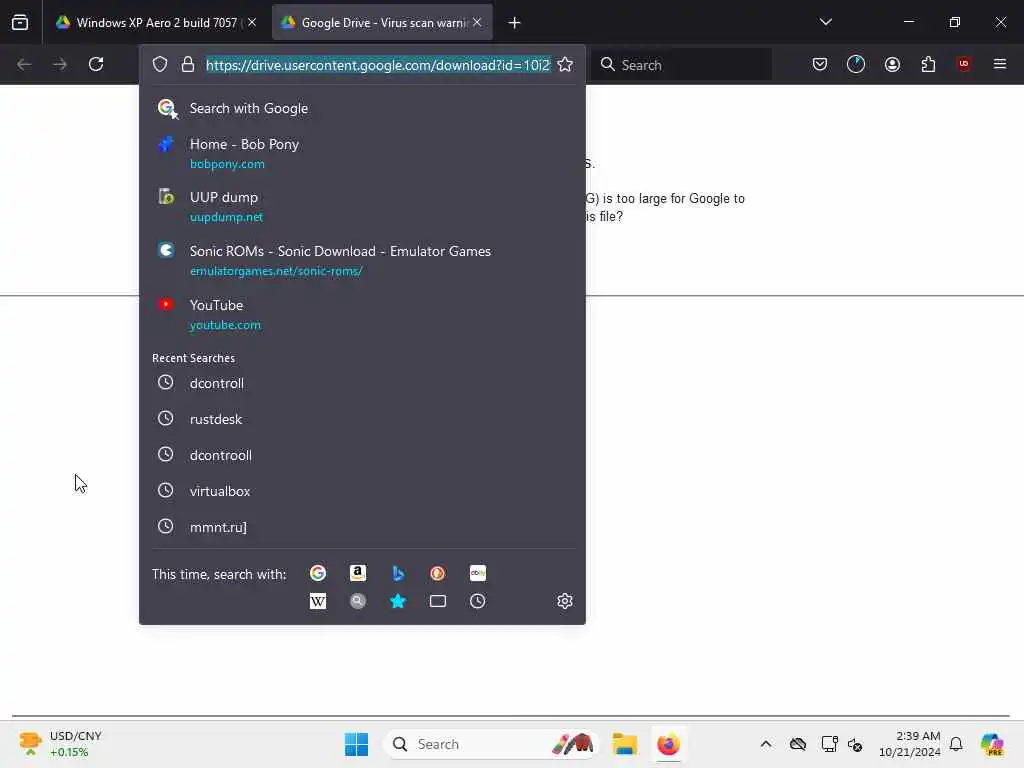Open a new tab with plus button
1024x768 pixels.
coord(515,23)
